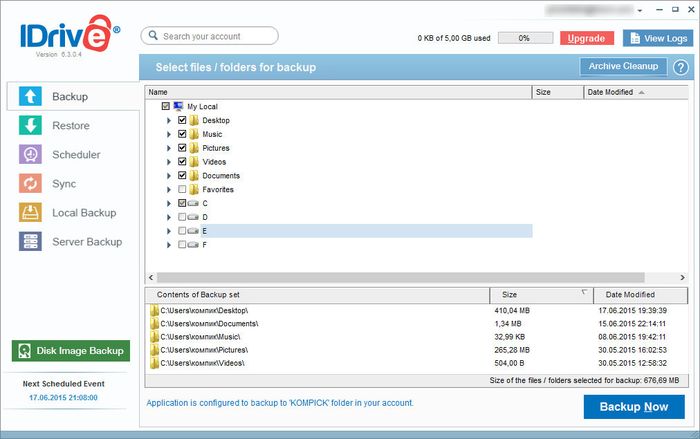Viewport: 700px width, 439px height.
Task: Select the Sync arrows icon
Action: point(31,184)
